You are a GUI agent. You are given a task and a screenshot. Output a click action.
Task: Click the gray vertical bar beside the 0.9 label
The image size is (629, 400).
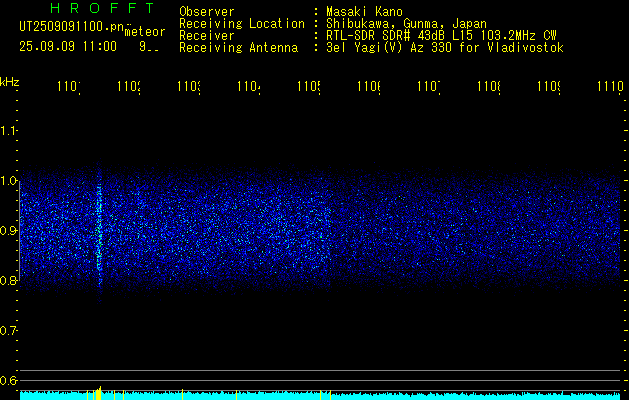pyautogui.click(x=19, y=231)
